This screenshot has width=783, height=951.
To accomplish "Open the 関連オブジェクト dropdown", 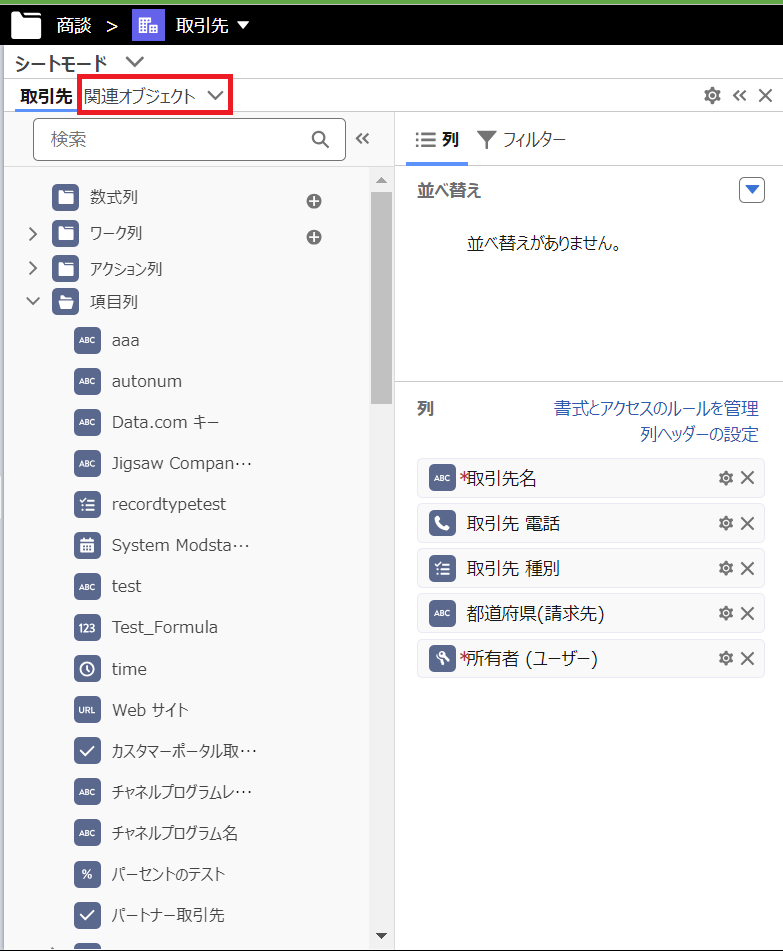I will click(x=154, y=96).
